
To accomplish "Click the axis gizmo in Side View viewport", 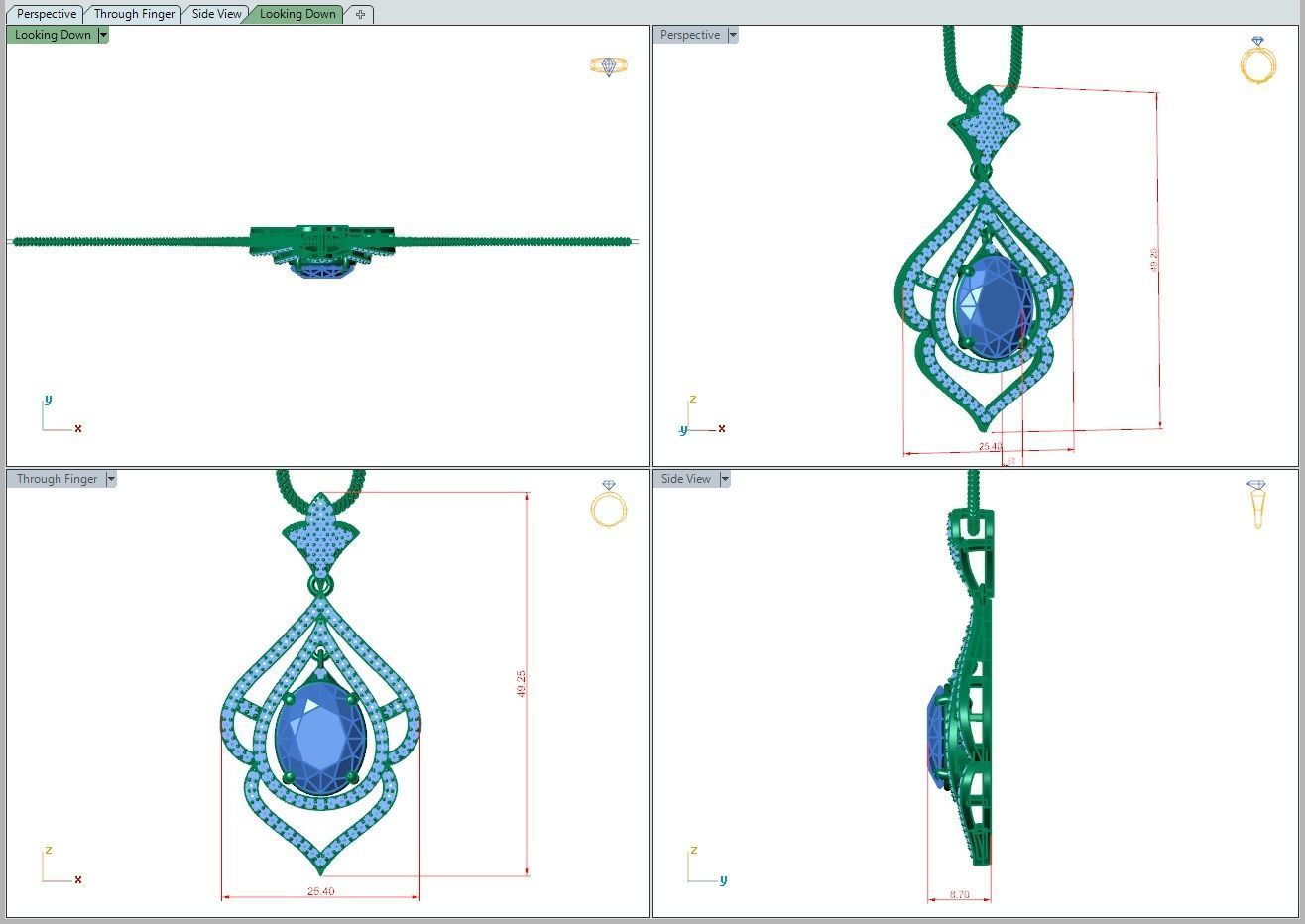I will pos(707,865).
